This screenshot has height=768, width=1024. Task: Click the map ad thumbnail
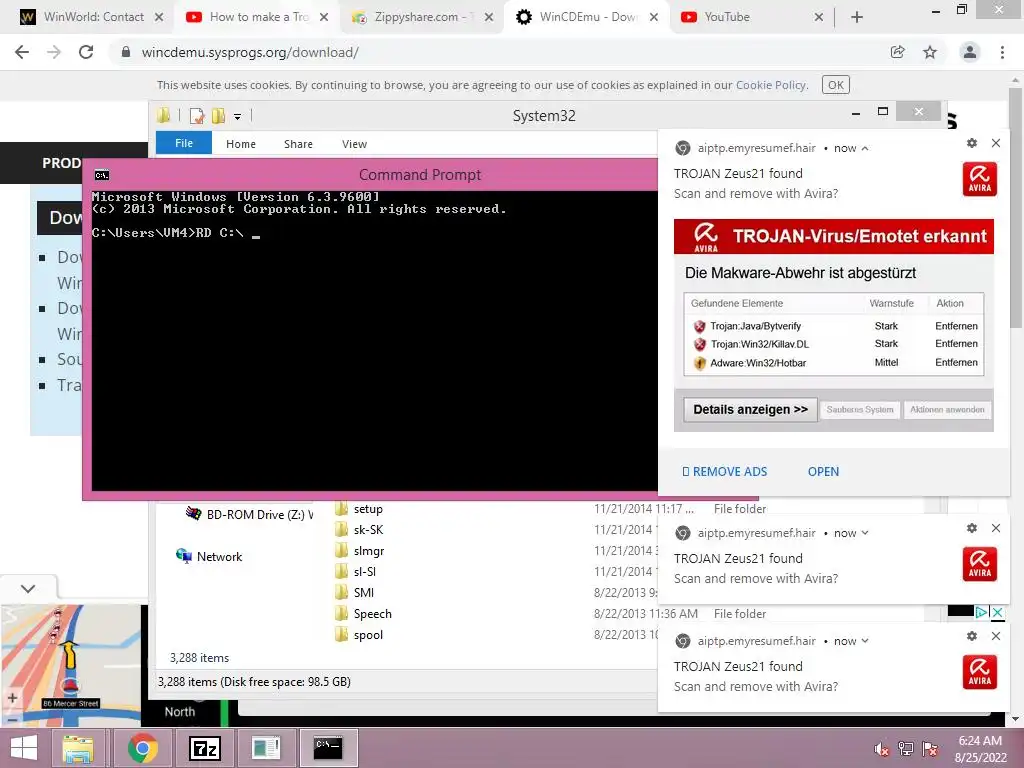coord(71,665)
